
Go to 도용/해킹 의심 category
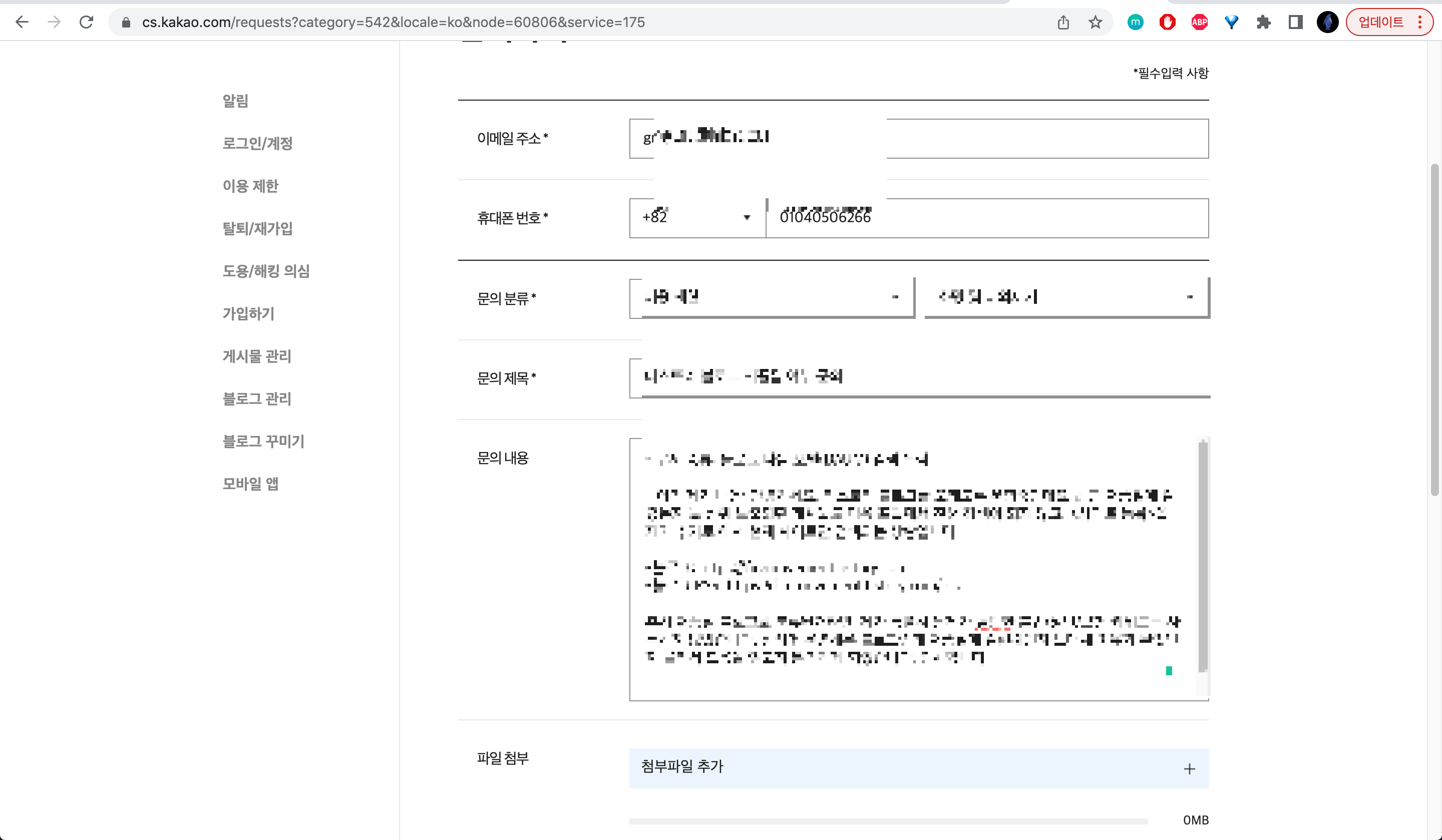(x=266, y=271)
